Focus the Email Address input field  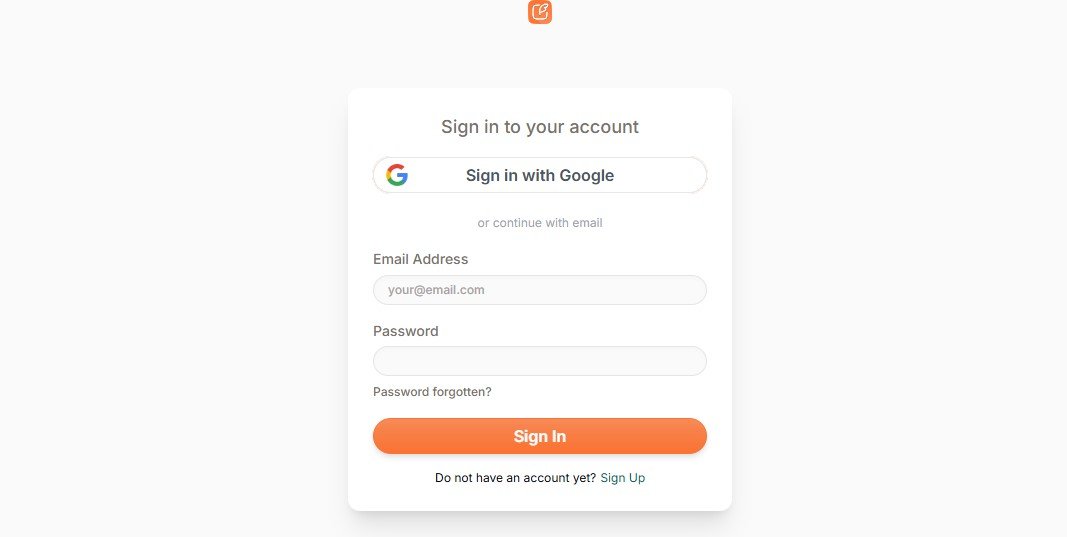pyautogui.click(x=540, y=290)
